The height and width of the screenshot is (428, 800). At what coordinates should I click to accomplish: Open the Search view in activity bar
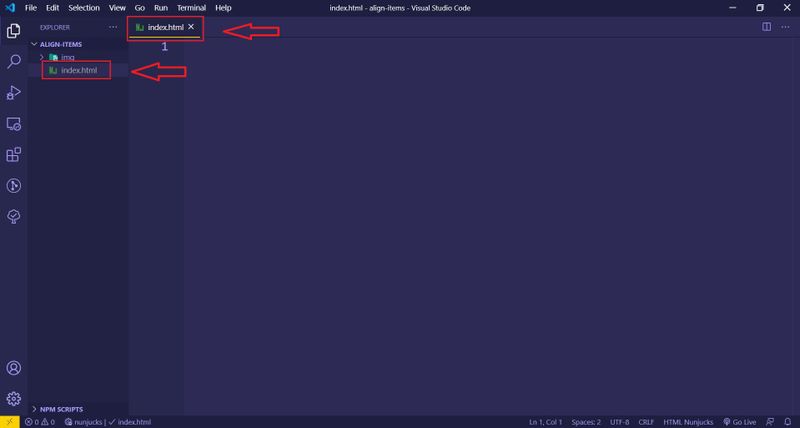click(14, 62)
